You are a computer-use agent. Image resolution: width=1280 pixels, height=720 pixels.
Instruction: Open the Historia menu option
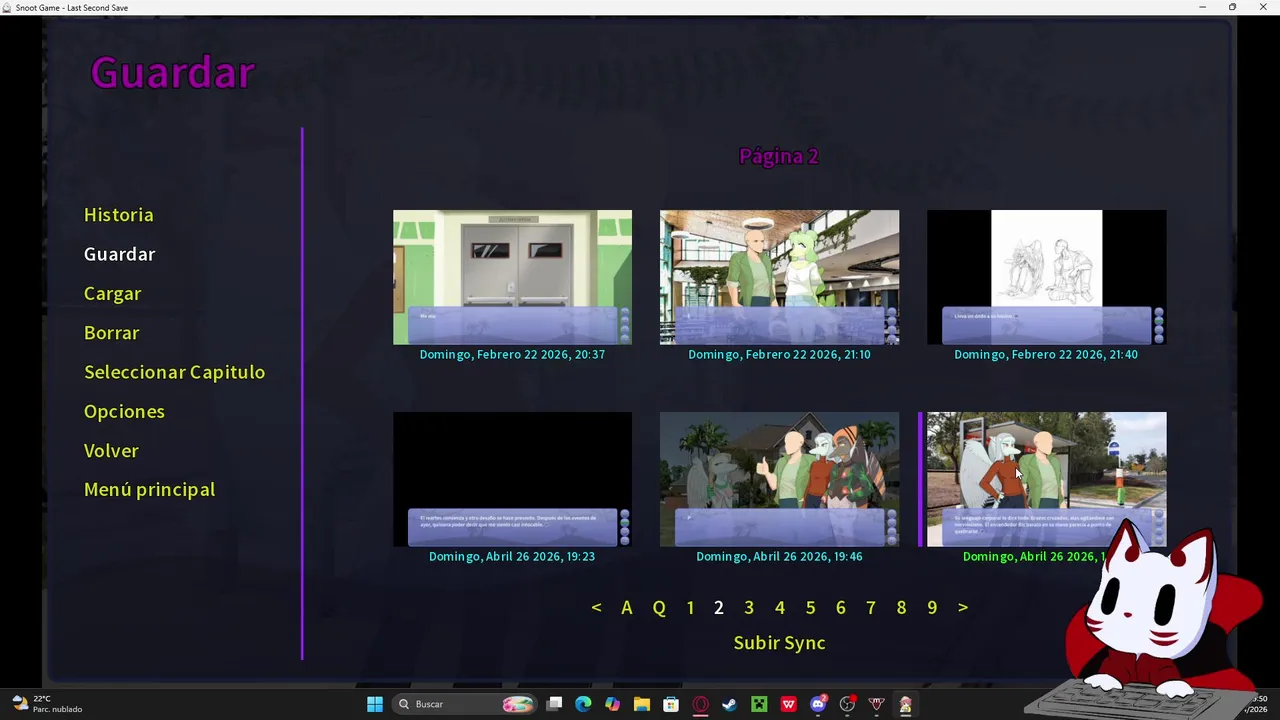click(118, 215)
